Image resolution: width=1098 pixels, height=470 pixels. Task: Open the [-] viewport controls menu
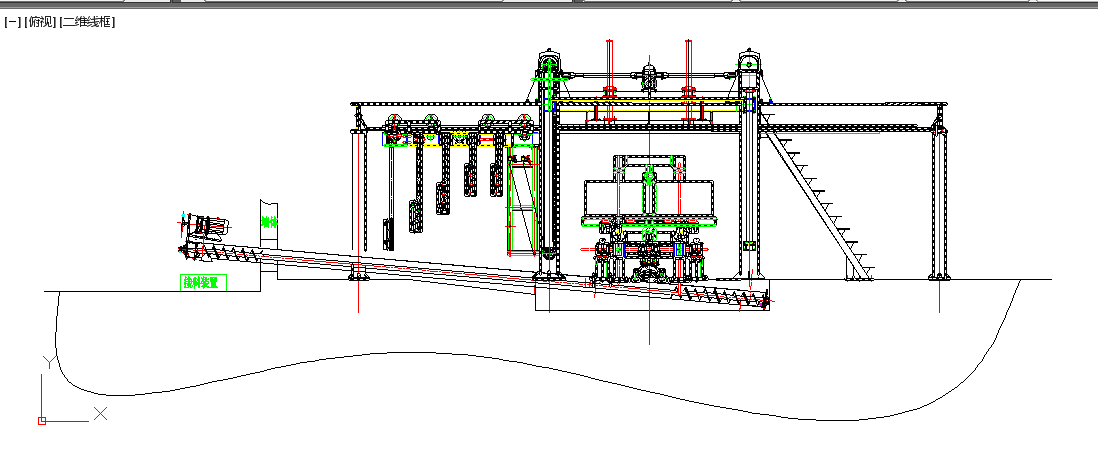pos(12,22)
